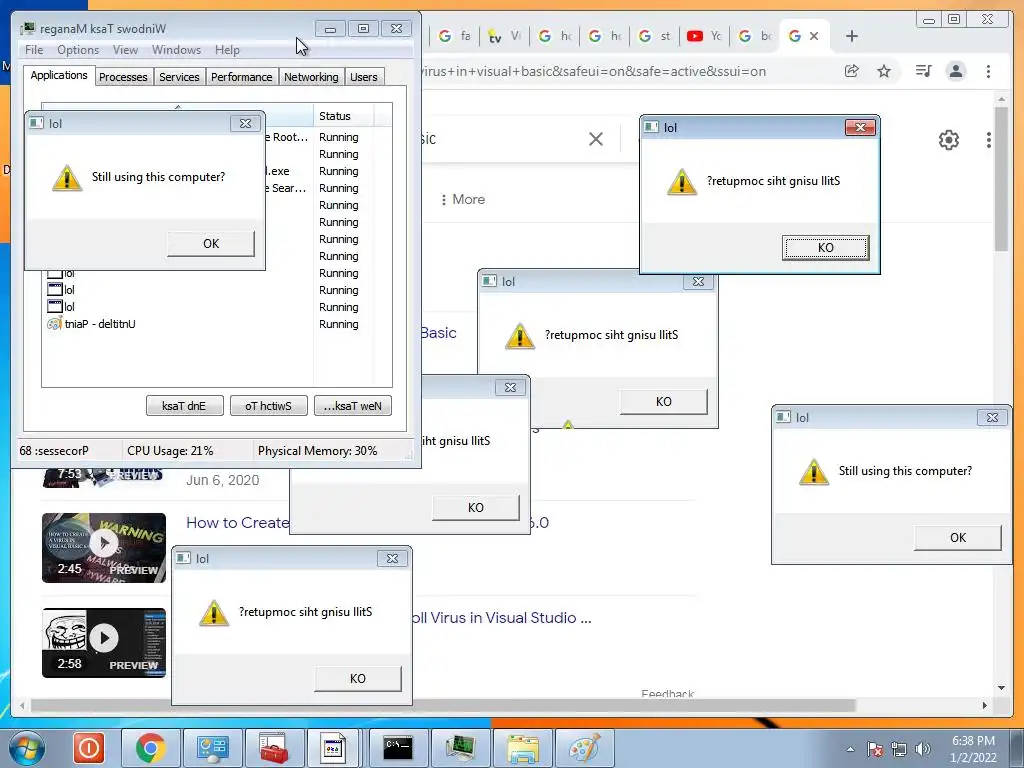The height and width of the screenshot is (768, 1024).
Task: Click KO in the lol dialog covering the 'Basic' link
Action: [x=664, y=402]
